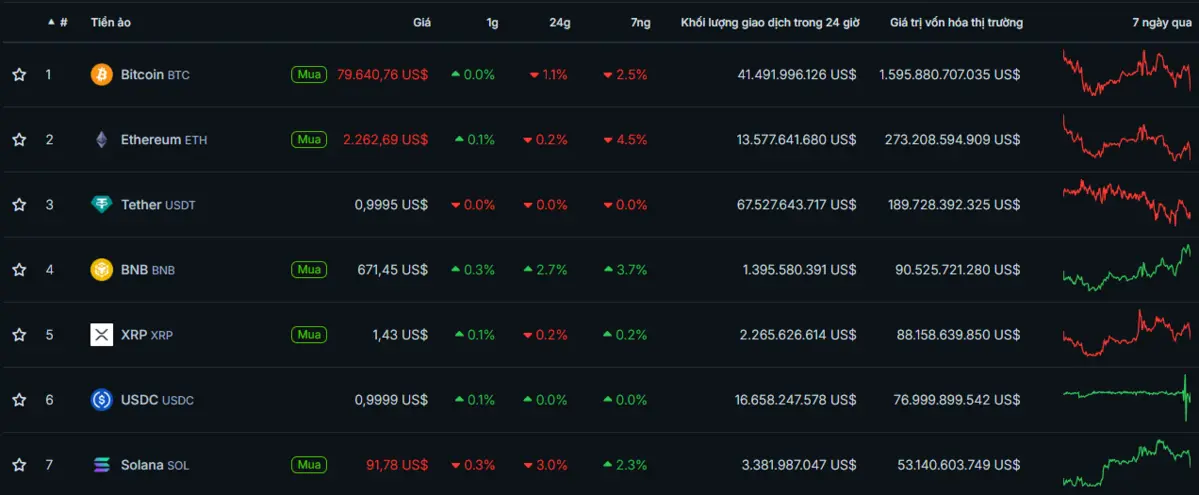Click Bitcoin volume 41.491.996.126 US$
Viewport: 1199px width, 495px height.
click(x=797, y=75)
